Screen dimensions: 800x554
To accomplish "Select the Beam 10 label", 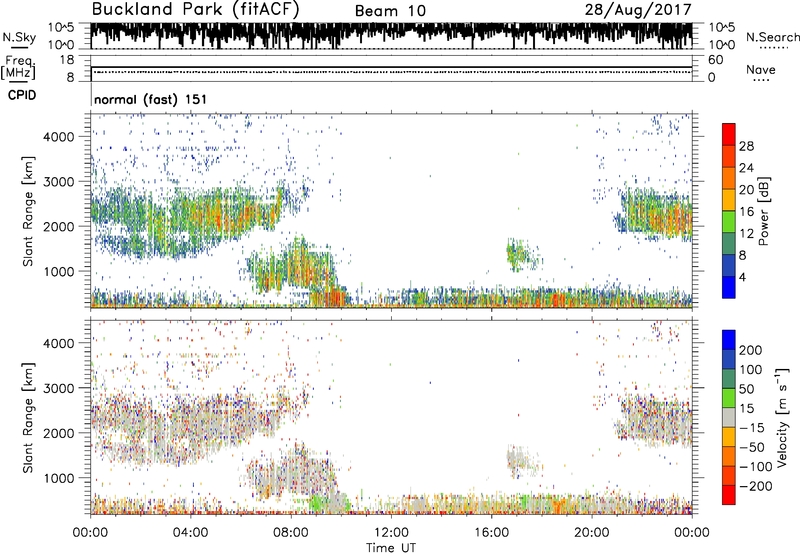I will click(390, 11).
